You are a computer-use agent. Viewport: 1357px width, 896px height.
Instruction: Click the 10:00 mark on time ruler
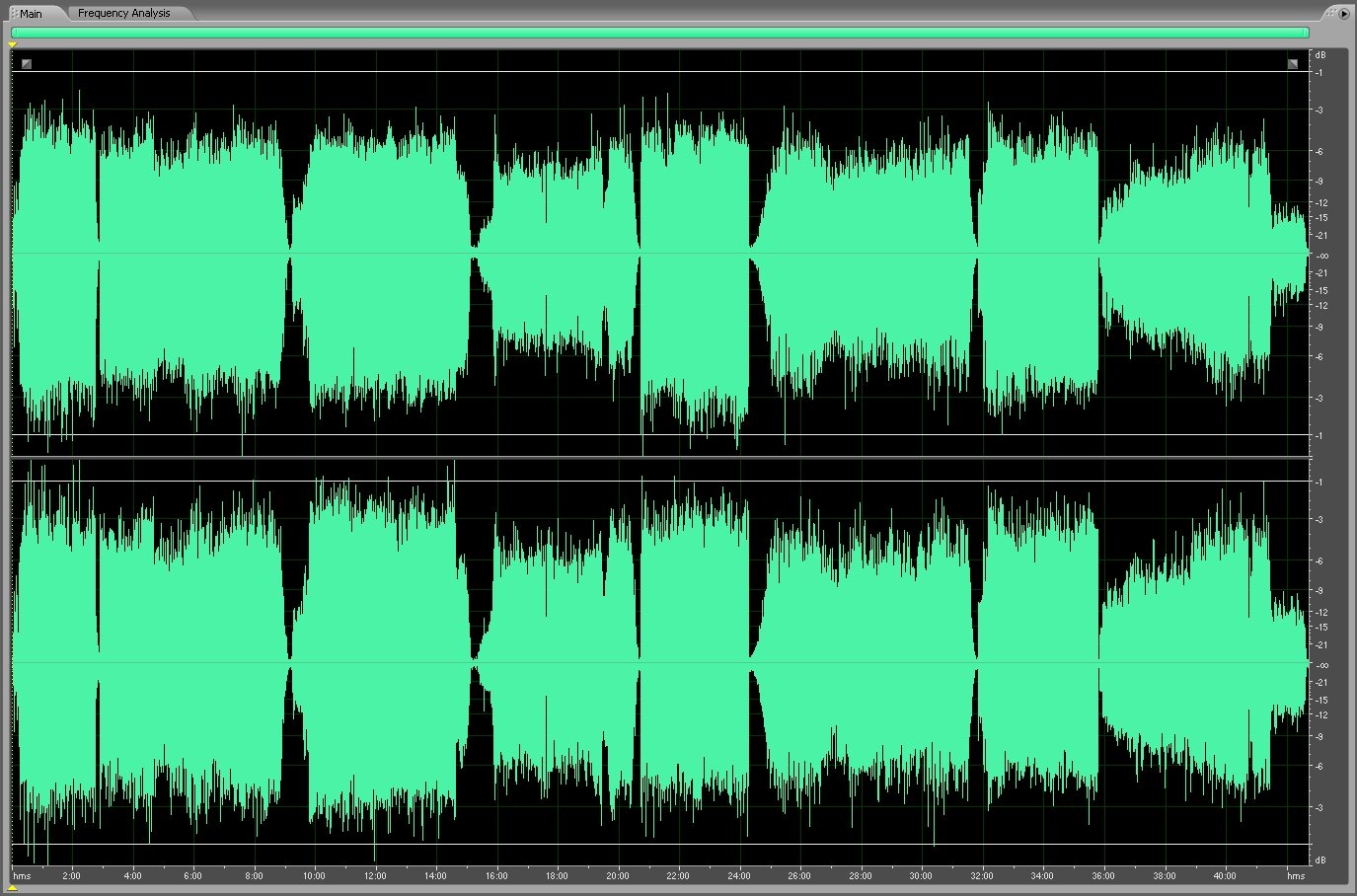314,875
